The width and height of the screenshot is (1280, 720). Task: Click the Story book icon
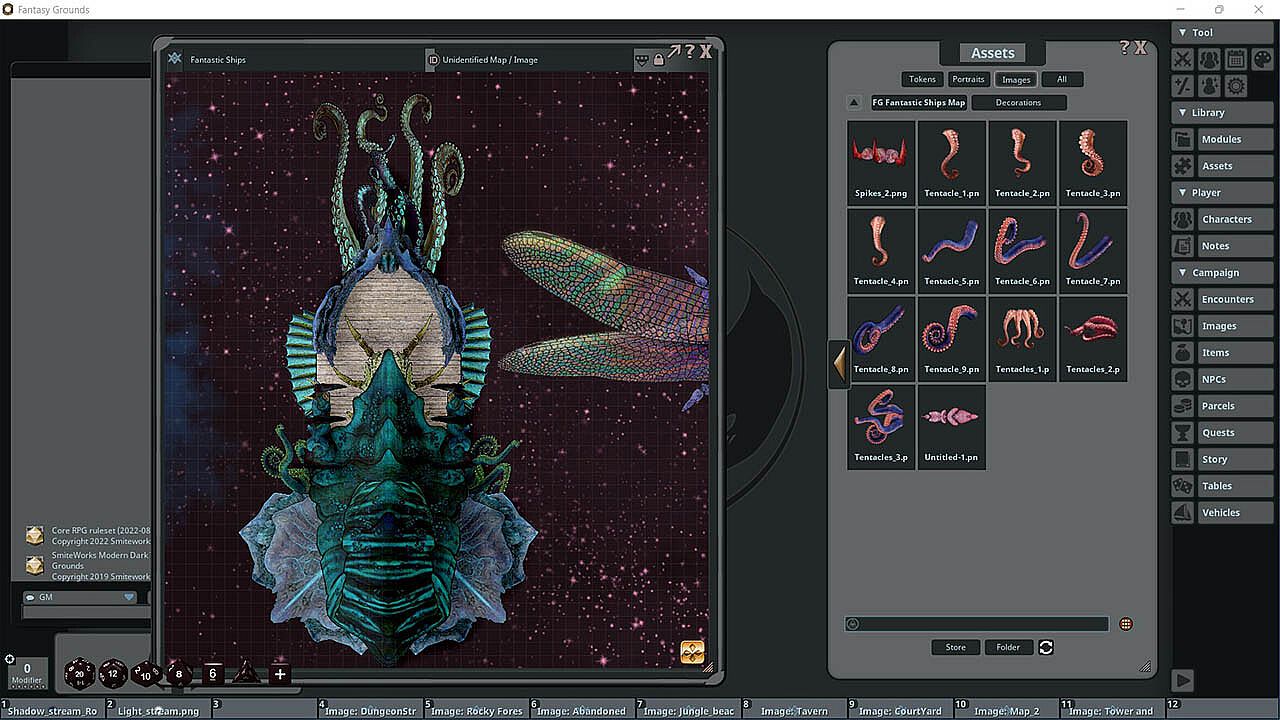point(1183,459)
